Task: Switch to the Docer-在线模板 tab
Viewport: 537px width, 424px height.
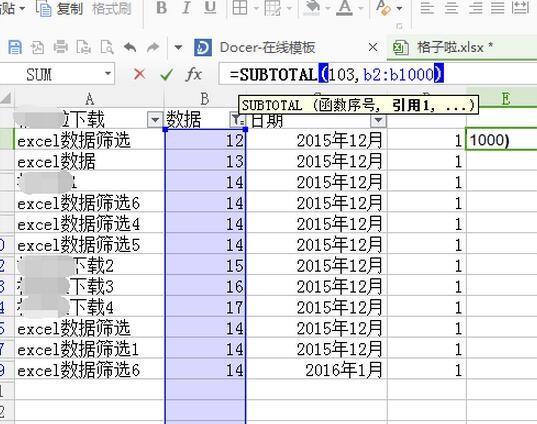Action: click(x=267, y=47)
